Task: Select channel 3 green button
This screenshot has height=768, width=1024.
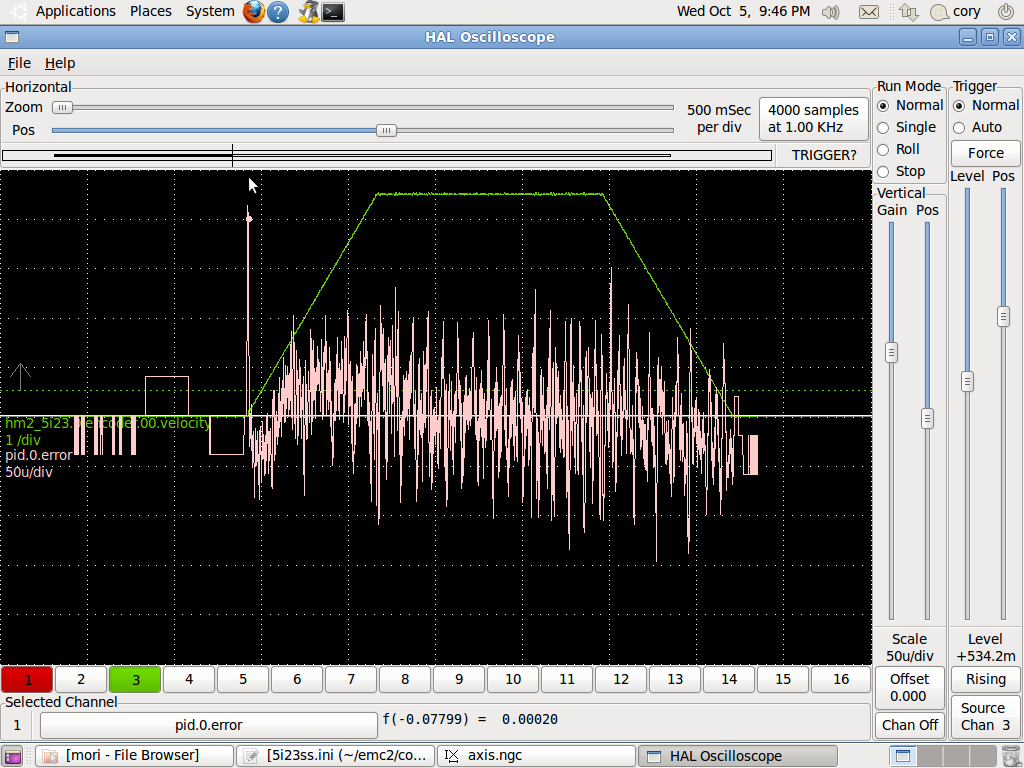Action: [x=135, y=680]
